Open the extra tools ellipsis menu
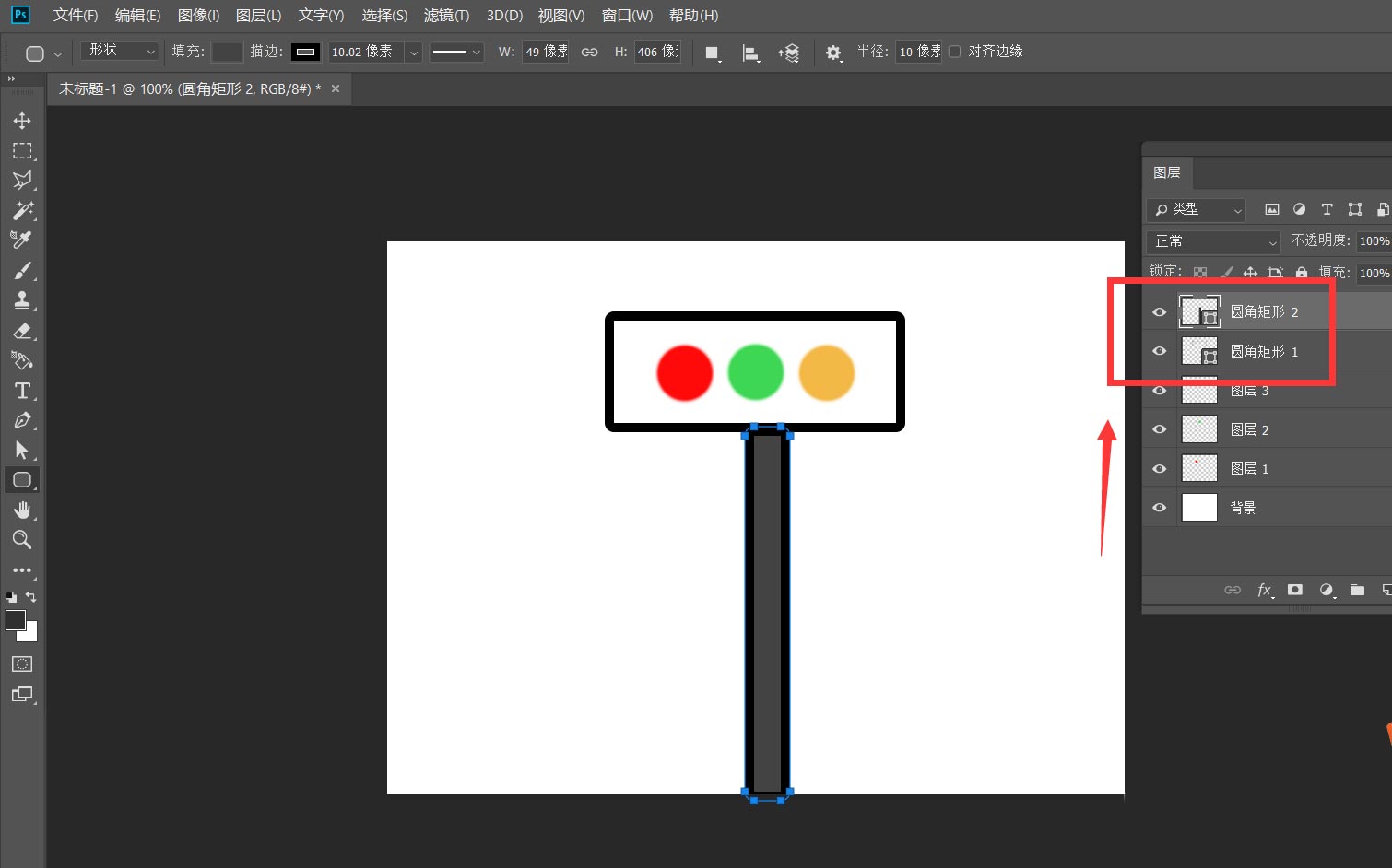This screenshot has width=1392, height=868. tap(22, 570)
